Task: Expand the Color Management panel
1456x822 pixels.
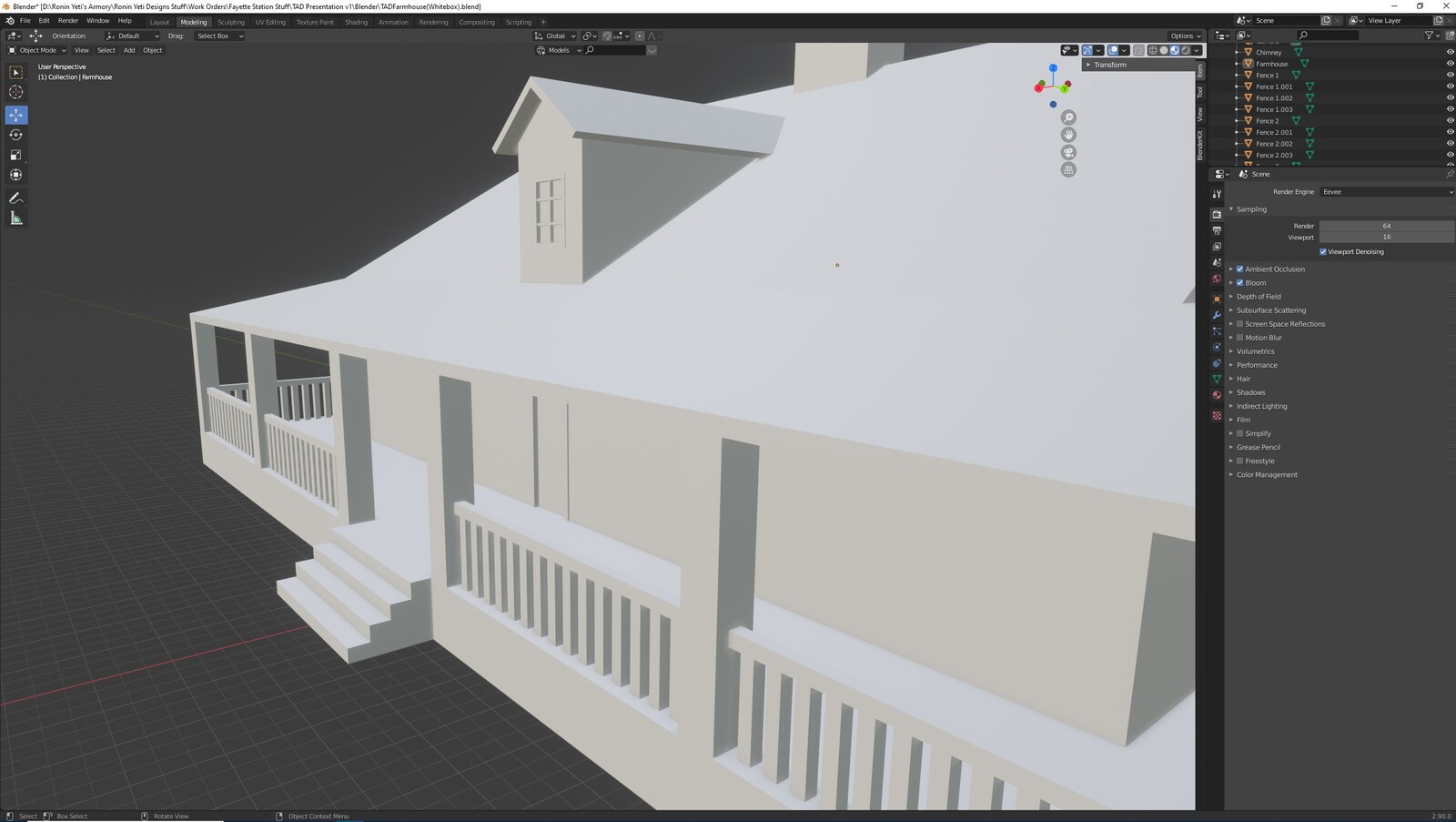Action: [x=1267, y=474]
